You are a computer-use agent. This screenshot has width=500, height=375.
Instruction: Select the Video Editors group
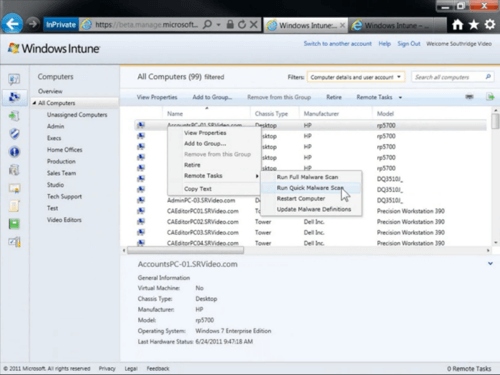(64, 220)
